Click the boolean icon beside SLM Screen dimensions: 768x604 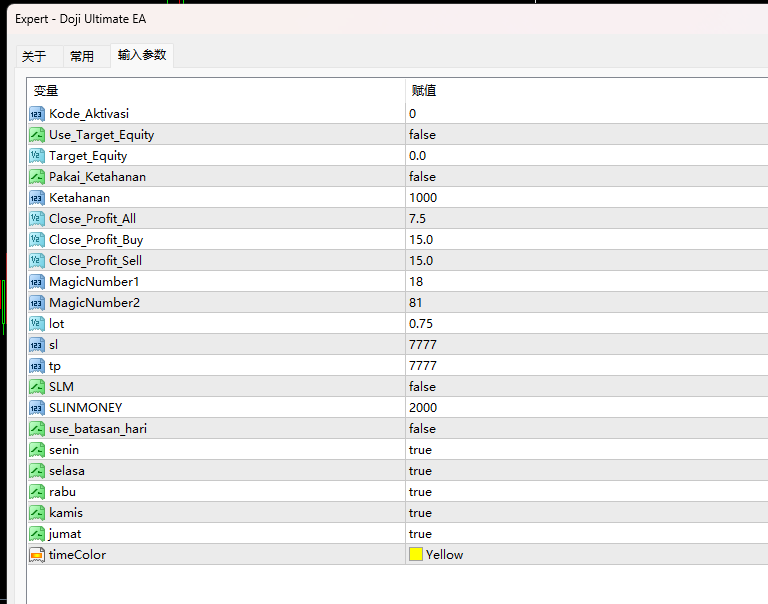click(x=37, y=387)
